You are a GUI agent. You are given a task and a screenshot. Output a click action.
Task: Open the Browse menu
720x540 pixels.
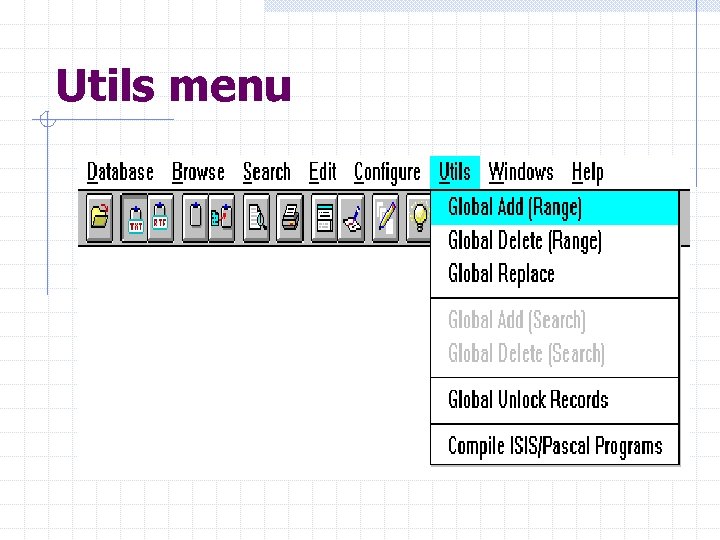point(198,172)
